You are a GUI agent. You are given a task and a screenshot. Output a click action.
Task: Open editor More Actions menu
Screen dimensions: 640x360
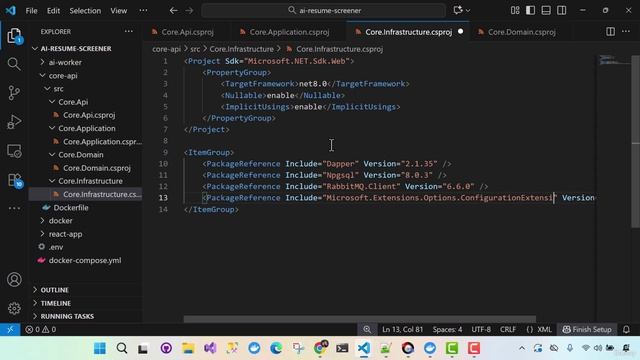pos(626,31)
